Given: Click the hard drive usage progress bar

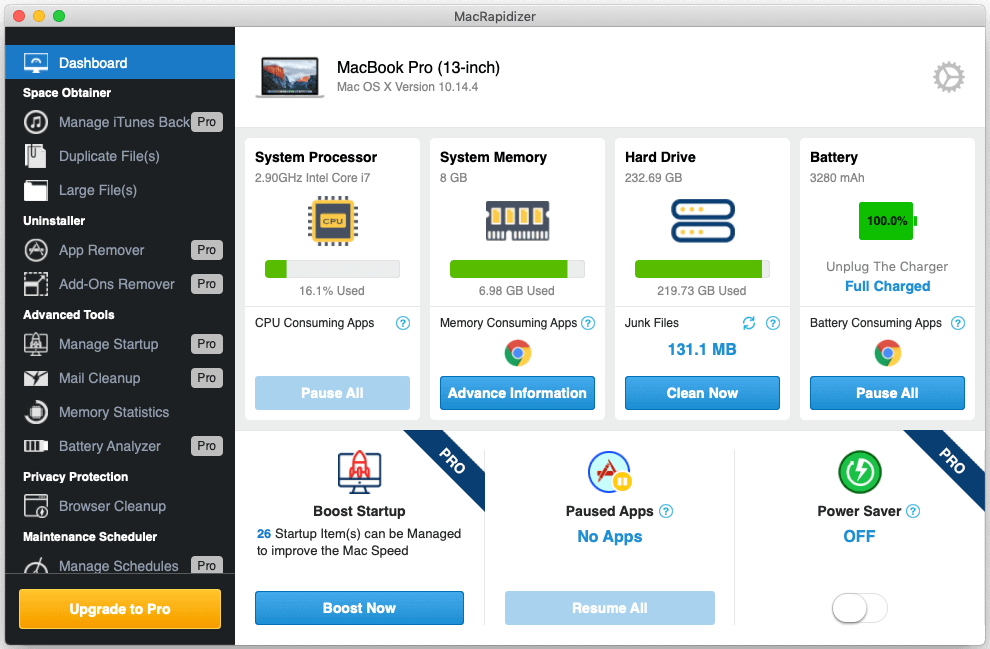Looking at the screenshot, I should pos(702,269).
